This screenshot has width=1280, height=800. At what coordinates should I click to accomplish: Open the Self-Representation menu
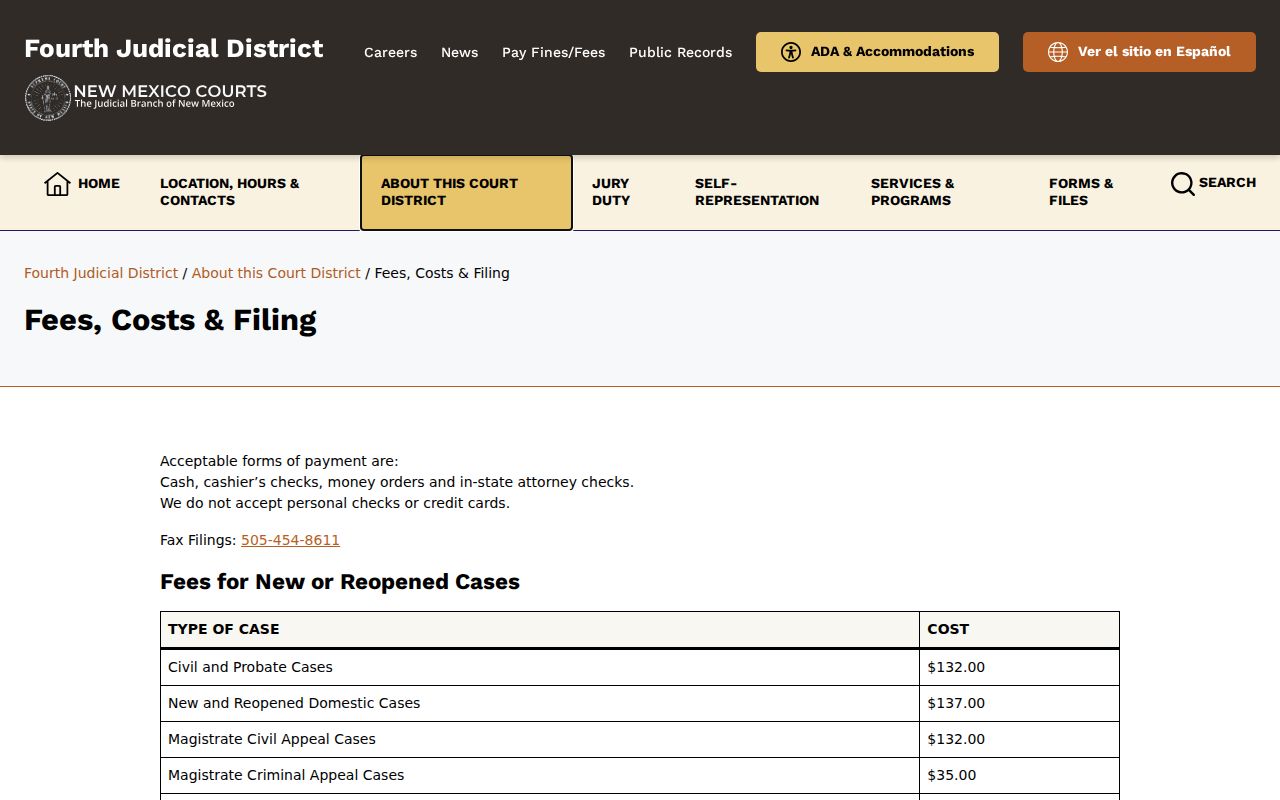[x=757, y=192]
